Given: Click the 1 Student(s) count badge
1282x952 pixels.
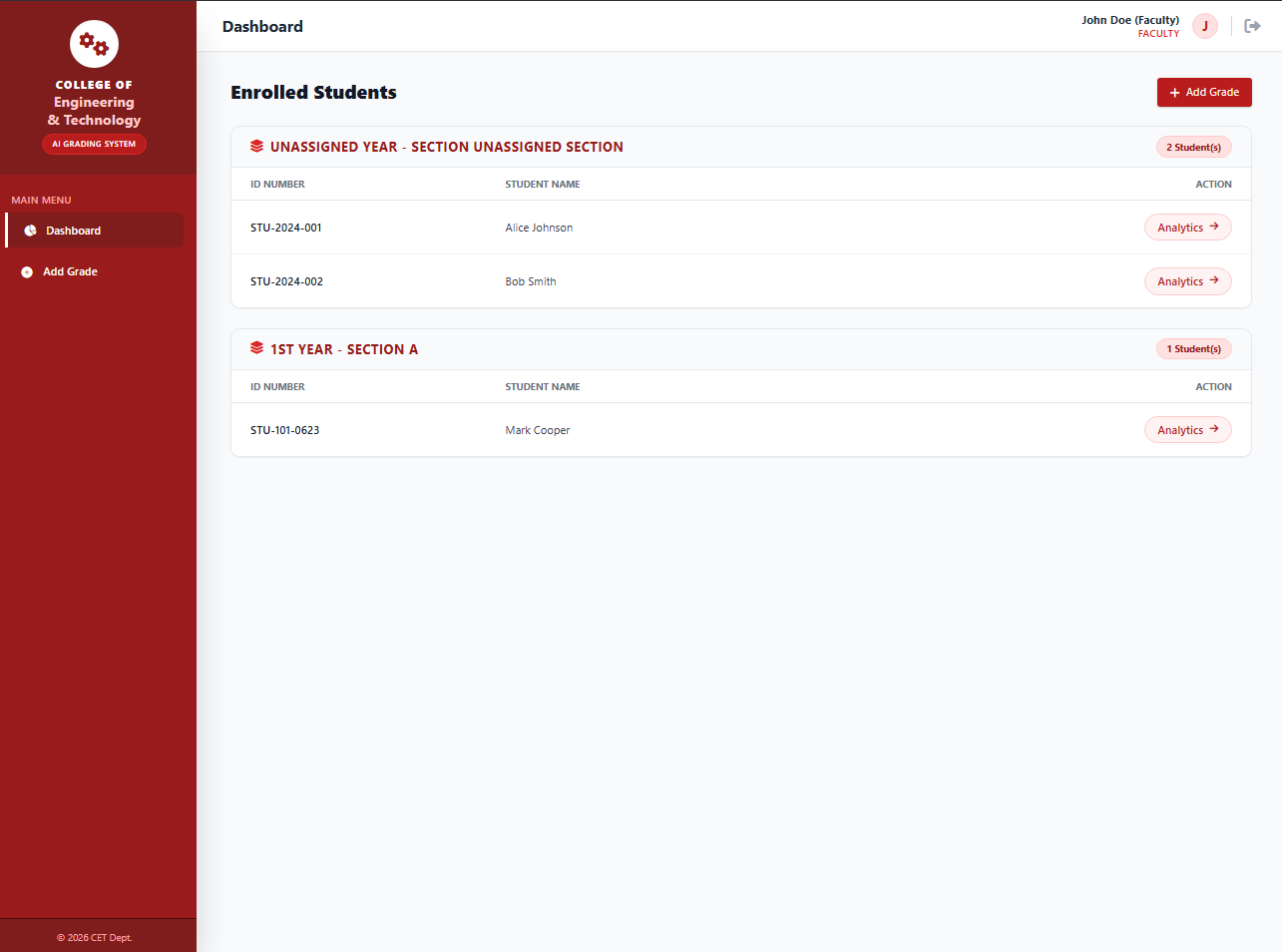Looking at the screenshot, I should [1193, 348].
